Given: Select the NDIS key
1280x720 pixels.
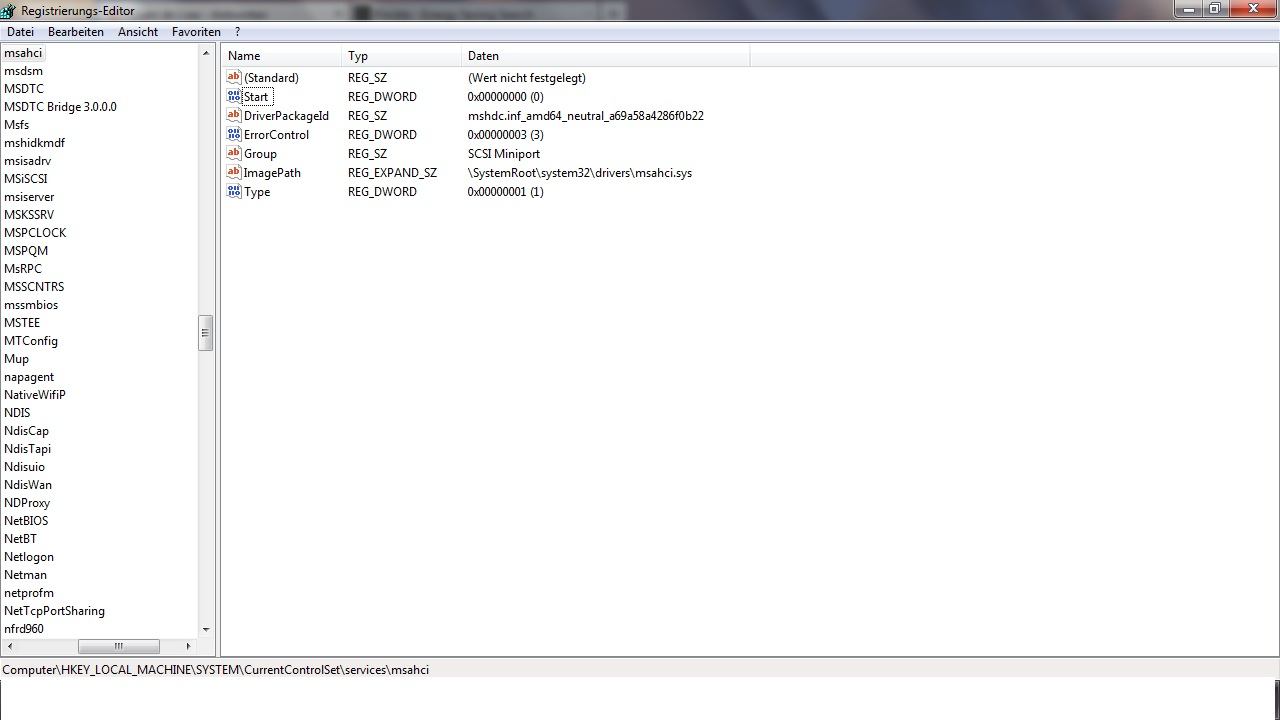Looking at the screenshot, I should click(x=17, y=413).
